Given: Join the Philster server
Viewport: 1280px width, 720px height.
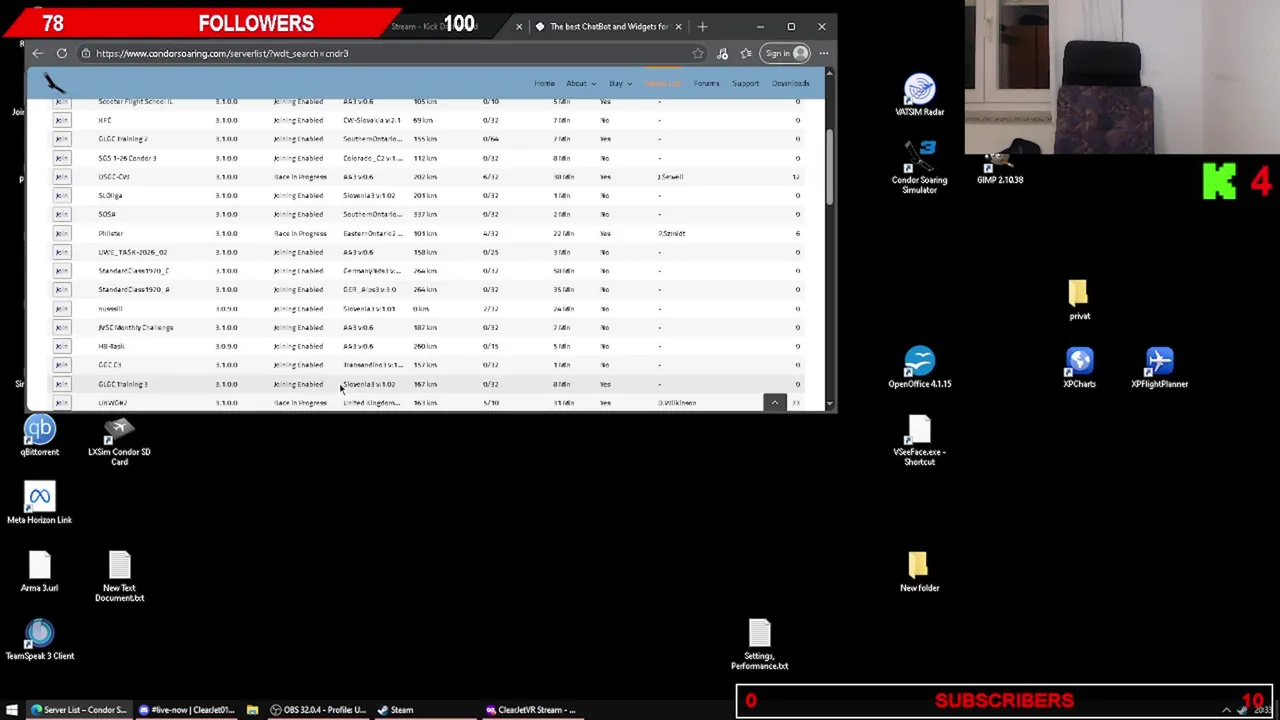Looking at the screenshot, I should [62, 233].
